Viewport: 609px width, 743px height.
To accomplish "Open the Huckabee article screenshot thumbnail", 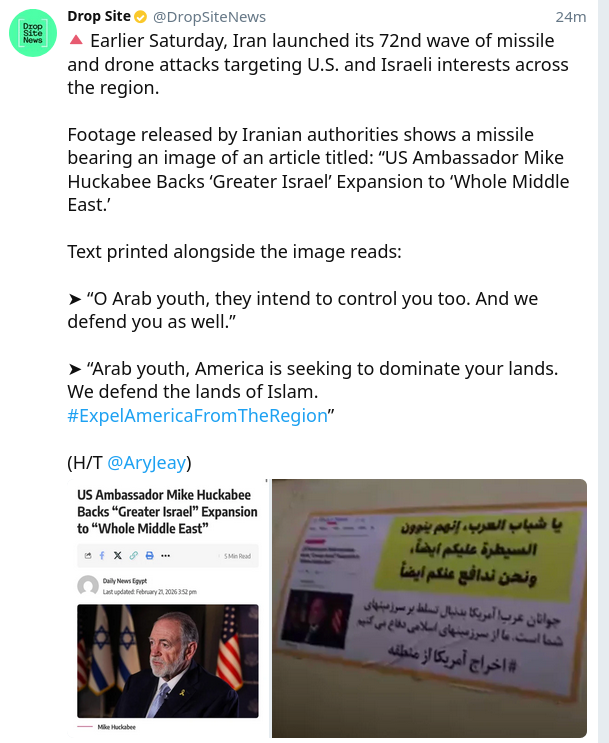I will pyautogui.click(x=168, y=608).
